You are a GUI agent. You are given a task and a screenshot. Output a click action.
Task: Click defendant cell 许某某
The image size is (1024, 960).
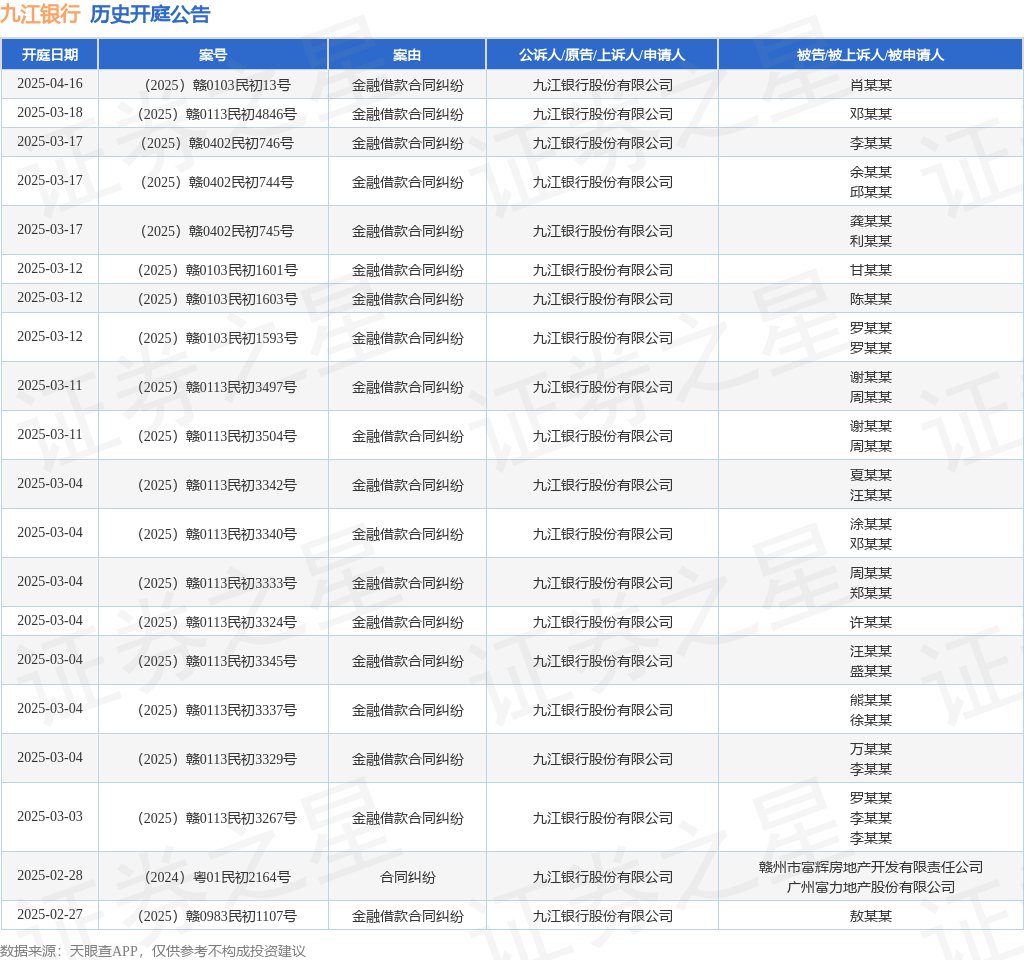point(871,622)
